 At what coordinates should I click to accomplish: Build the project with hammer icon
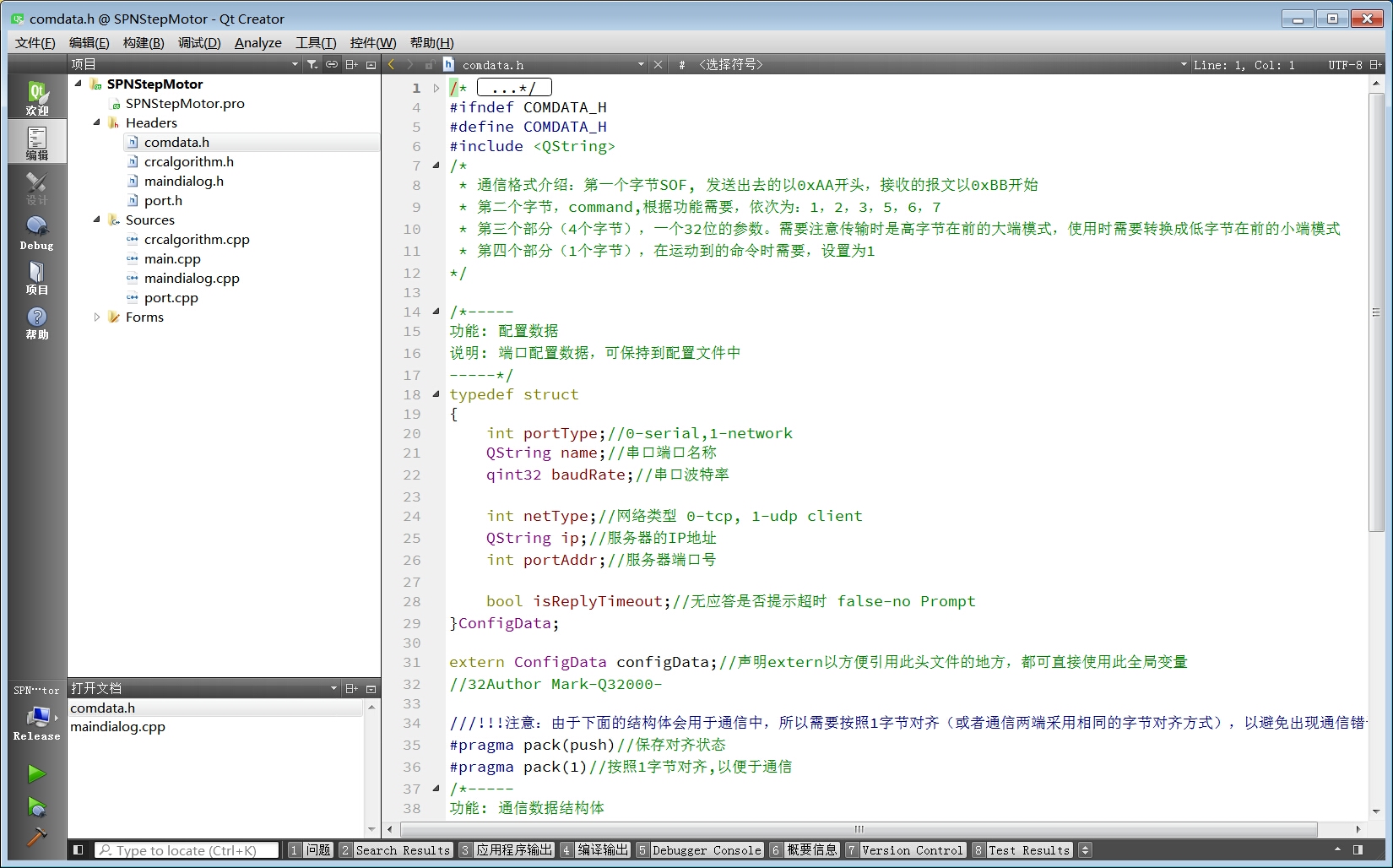point(36,837)
